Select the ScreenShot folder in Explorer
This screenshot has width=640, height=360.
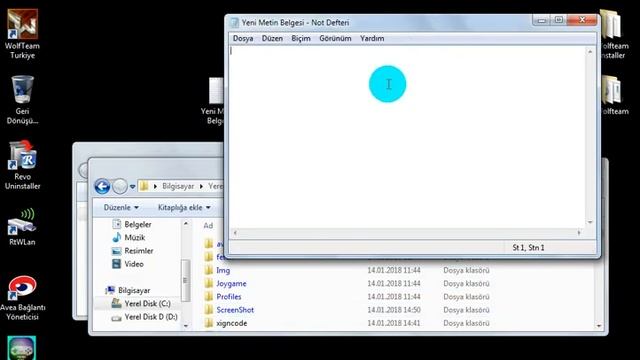pyautogui.click(x=235, y=310)
